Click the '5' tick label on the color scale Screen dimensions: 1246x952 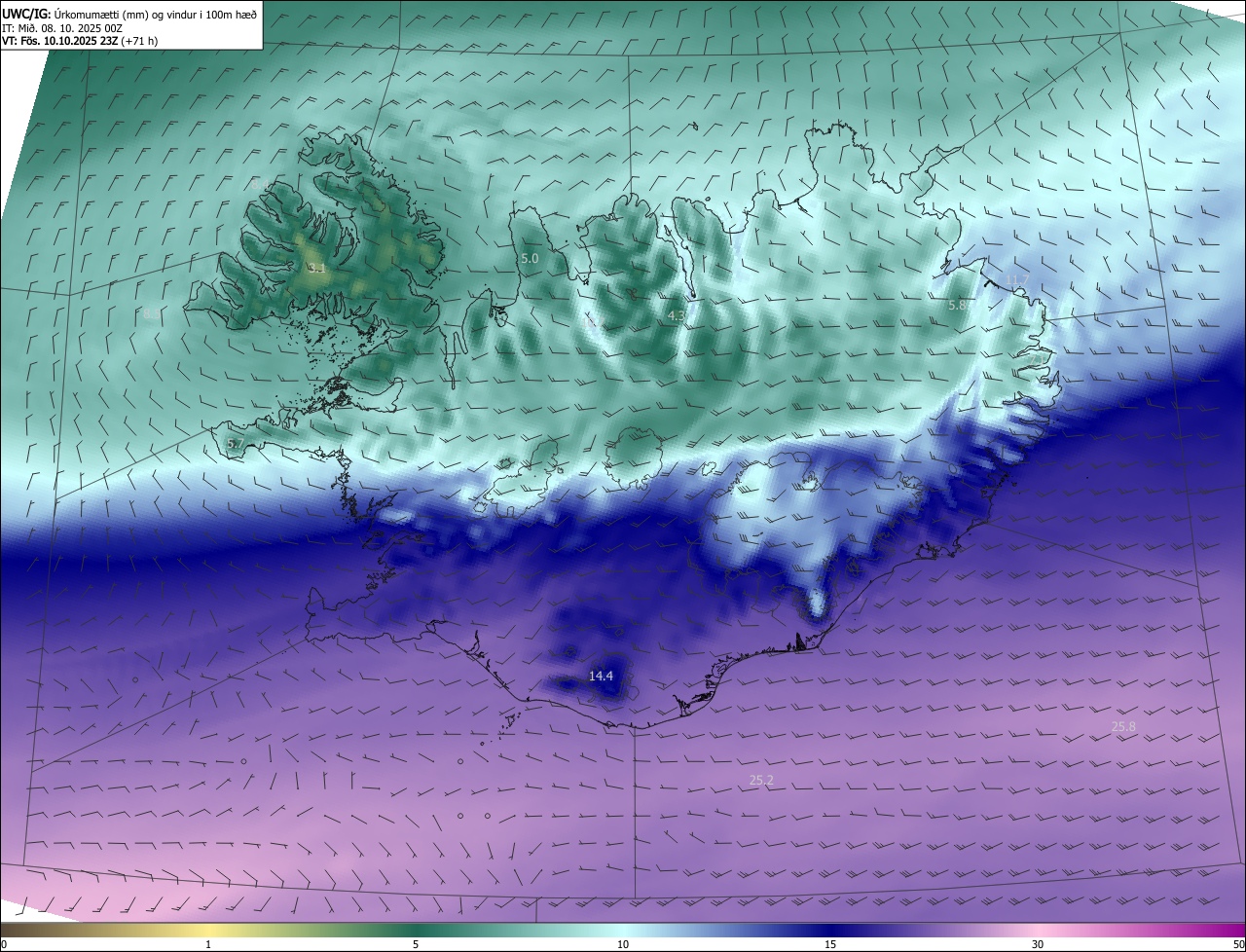tap(416, 944)
